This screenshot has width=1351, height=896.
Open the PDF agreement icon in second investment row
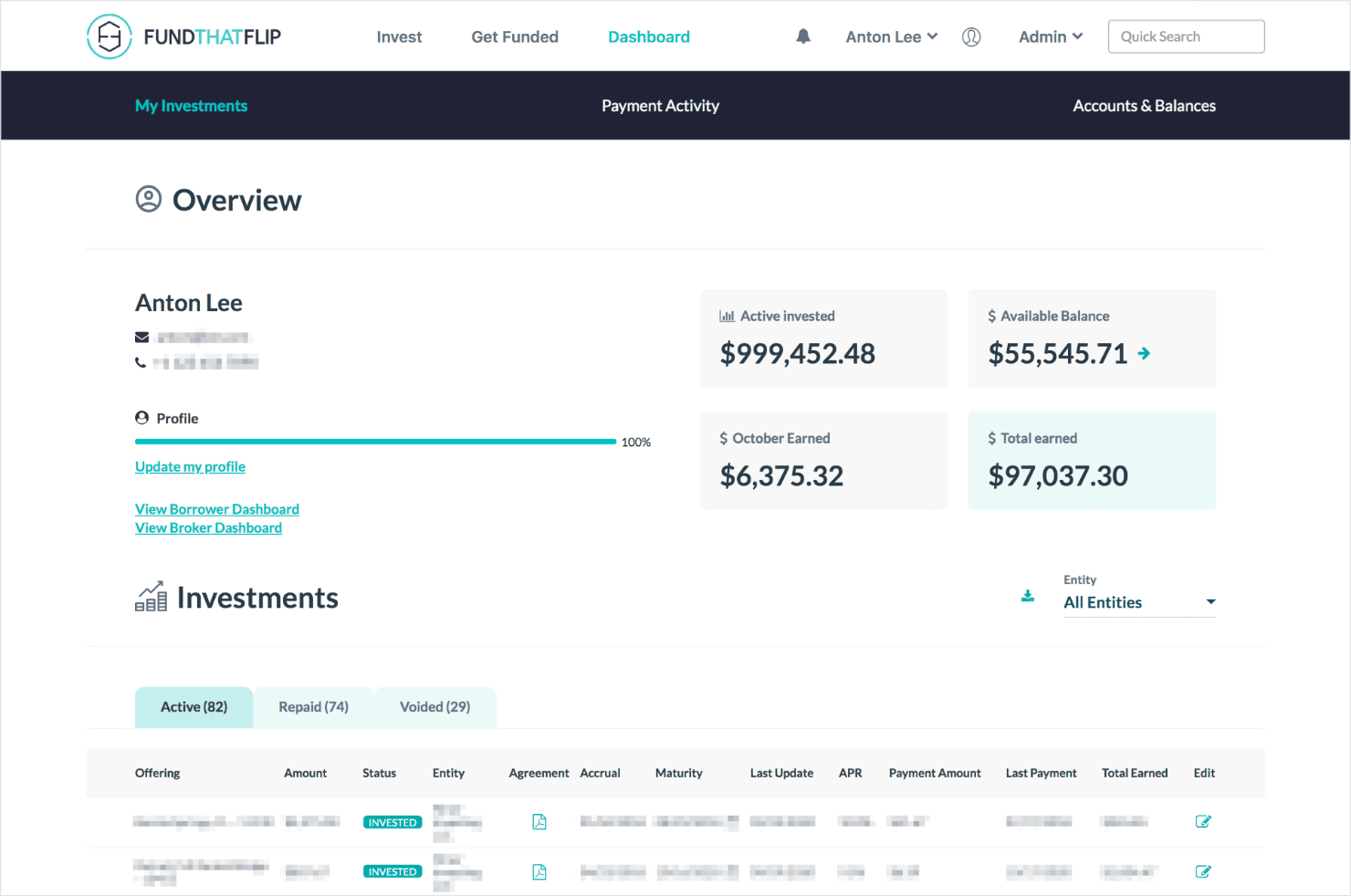coord(539,871)
